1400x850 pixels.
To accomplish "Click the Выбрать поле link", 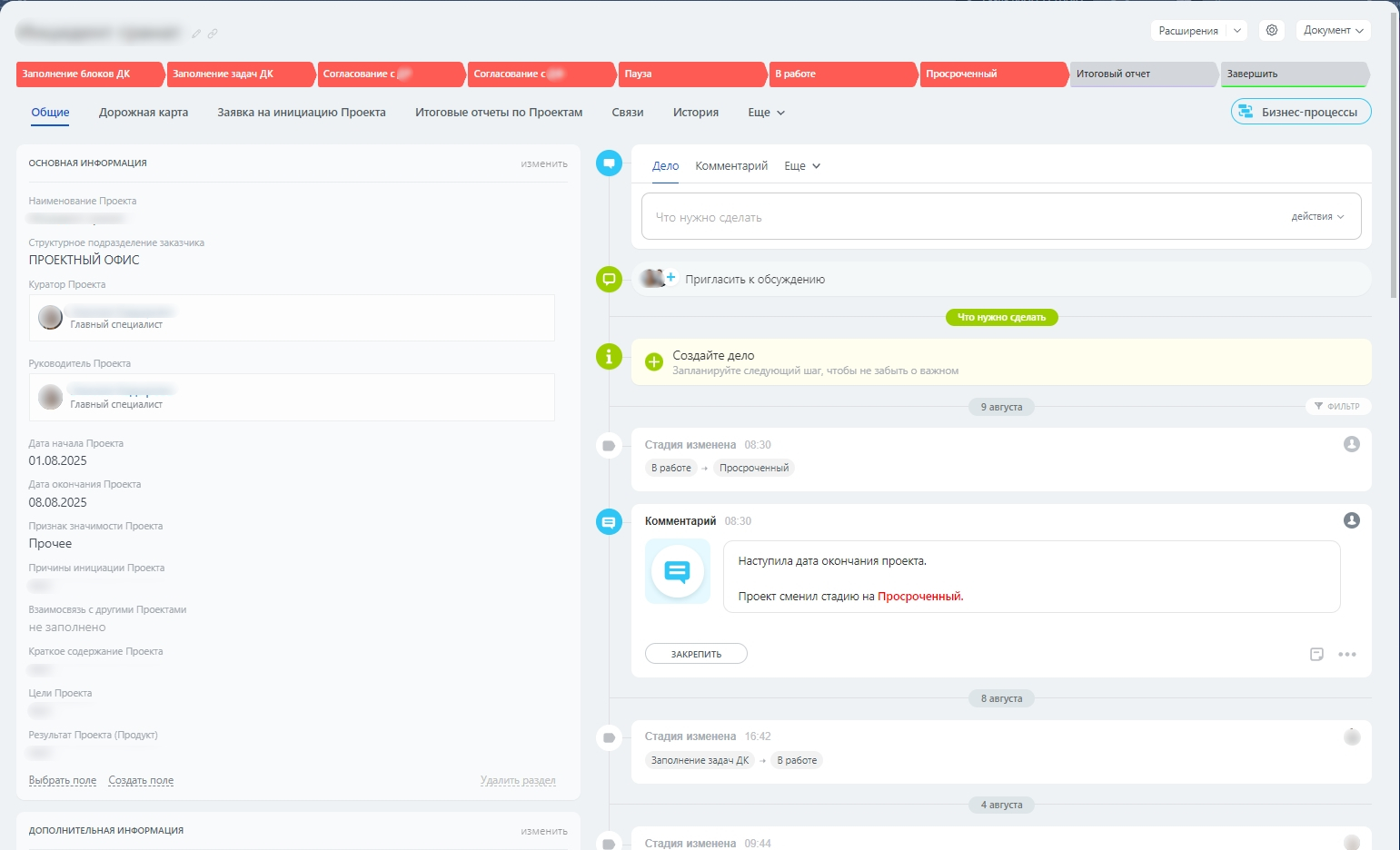I will (63, 780).
